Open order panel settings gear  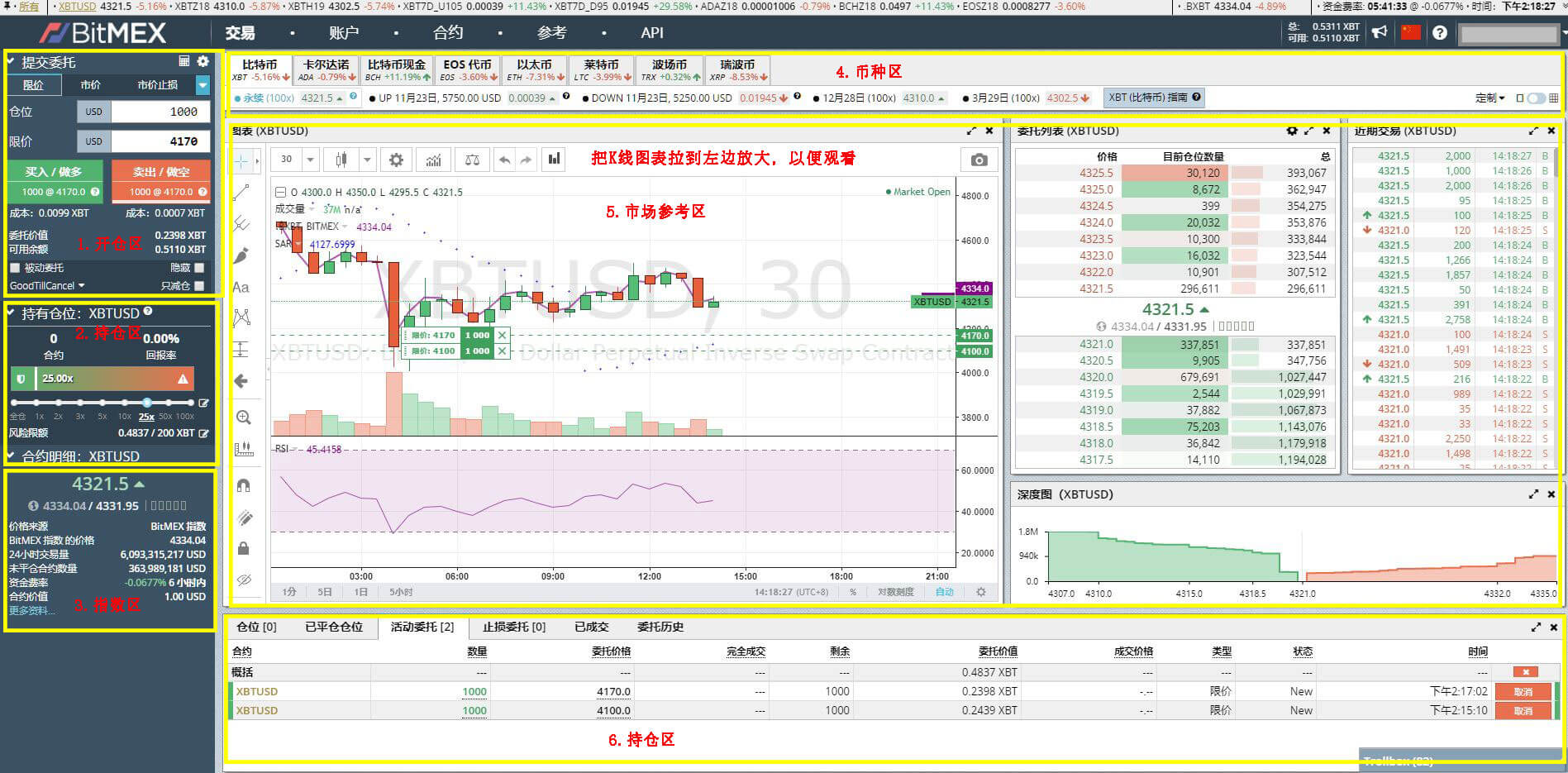coord(203,62)
